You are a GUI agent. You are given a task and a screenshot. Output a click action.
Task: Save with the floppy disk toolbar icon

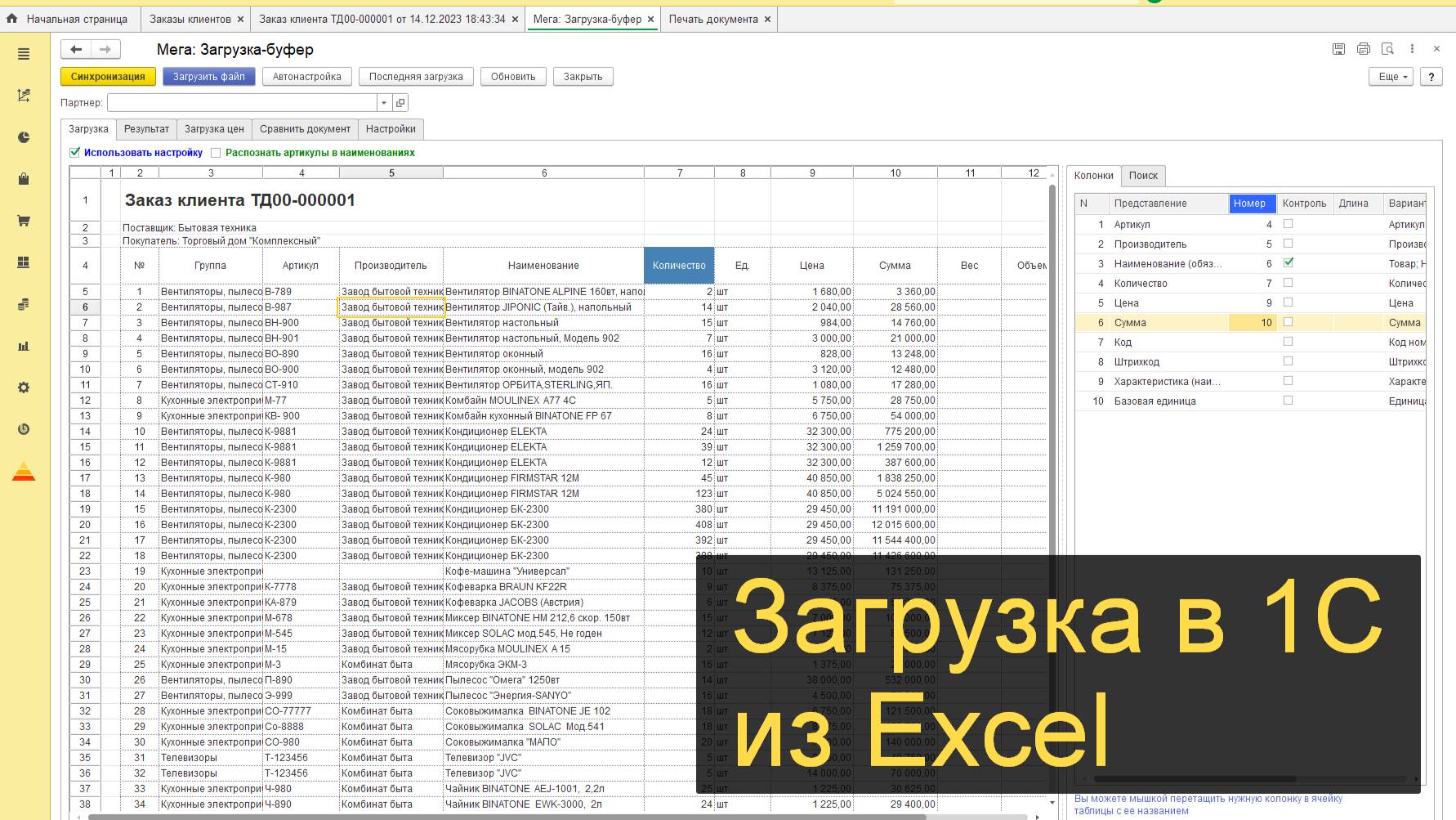click(1338, 49)
